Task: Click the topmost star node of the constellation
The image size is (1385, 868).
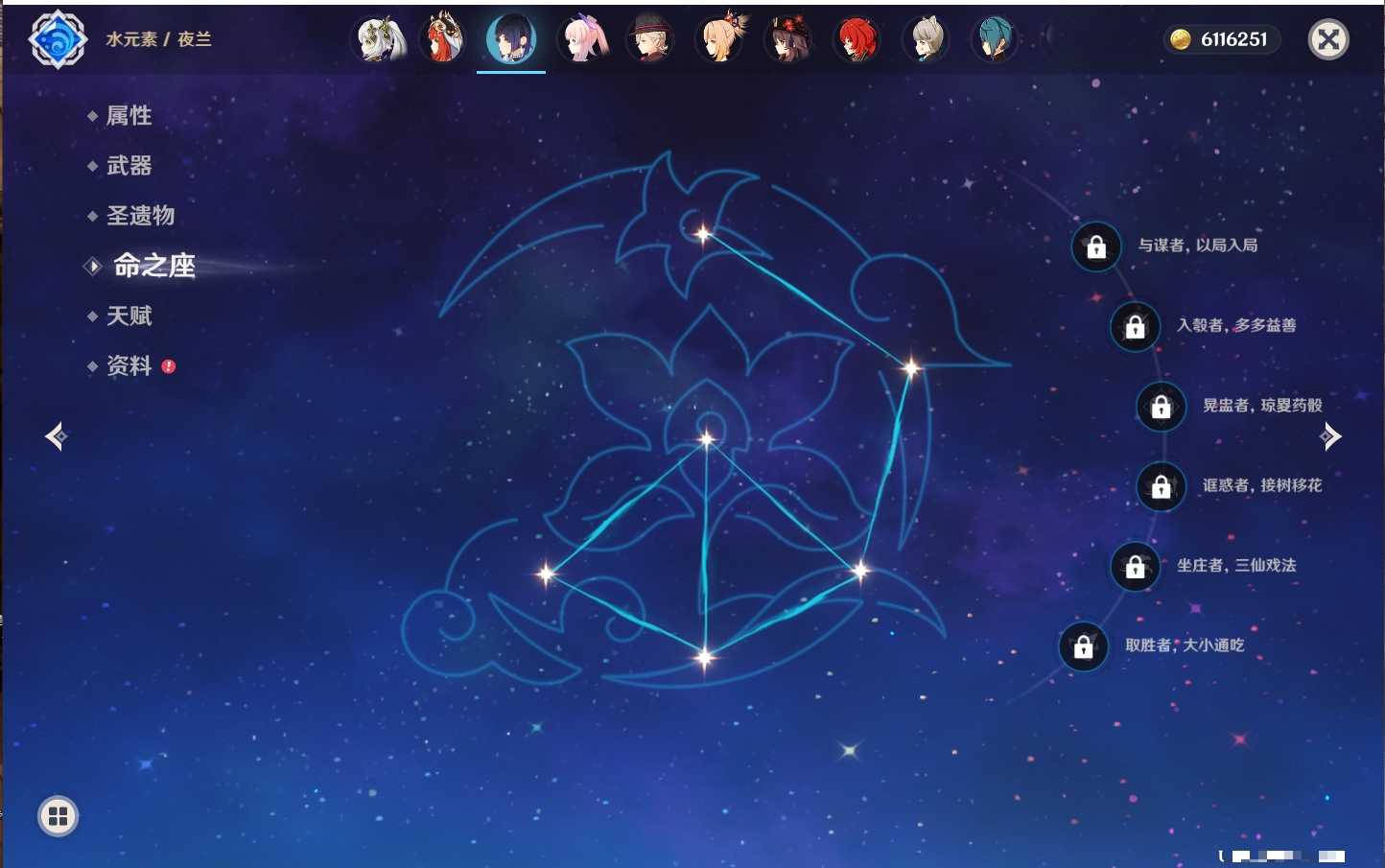Action: 703,233
